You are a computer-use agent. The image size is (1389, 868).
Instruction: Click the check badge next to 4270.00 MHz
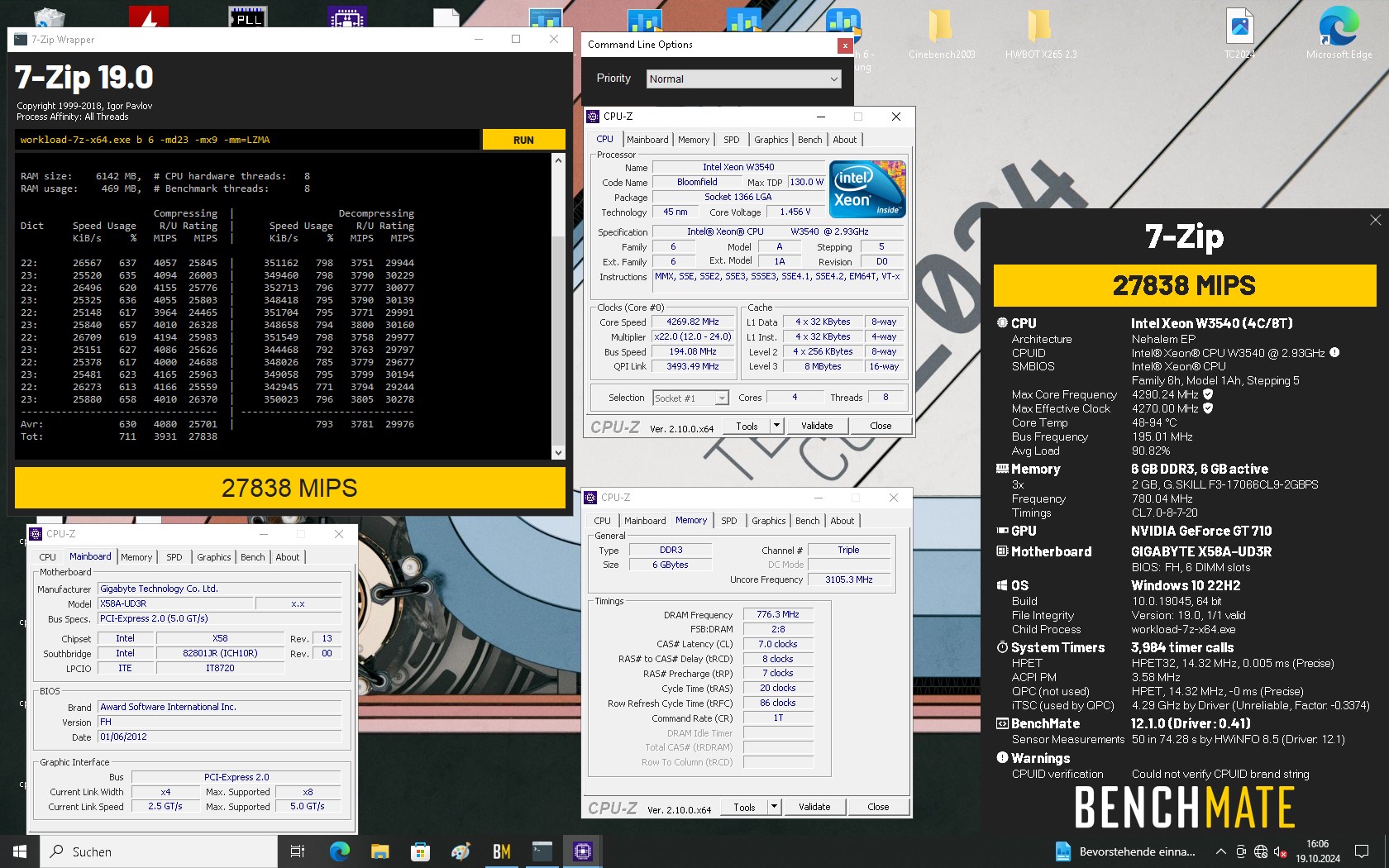click(1208, 408)
